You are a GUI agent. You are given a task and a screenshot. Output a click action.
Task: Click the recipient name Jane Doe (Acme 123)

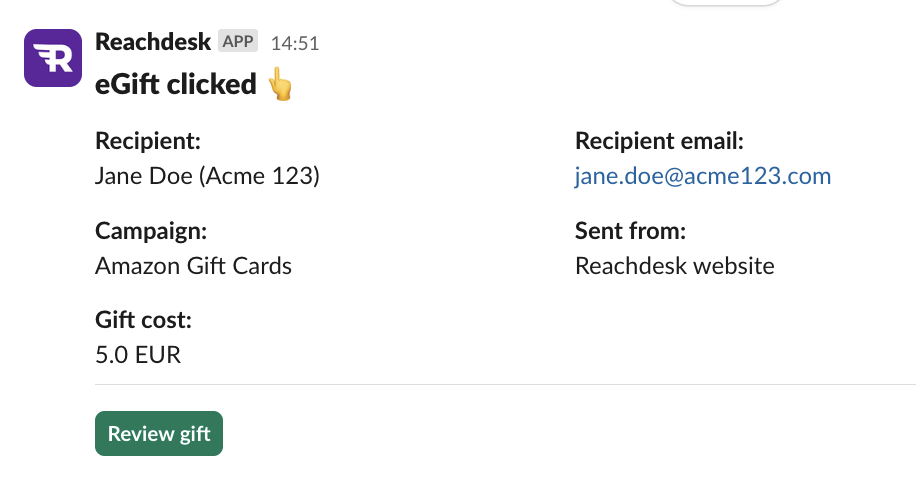pos(207,176)
